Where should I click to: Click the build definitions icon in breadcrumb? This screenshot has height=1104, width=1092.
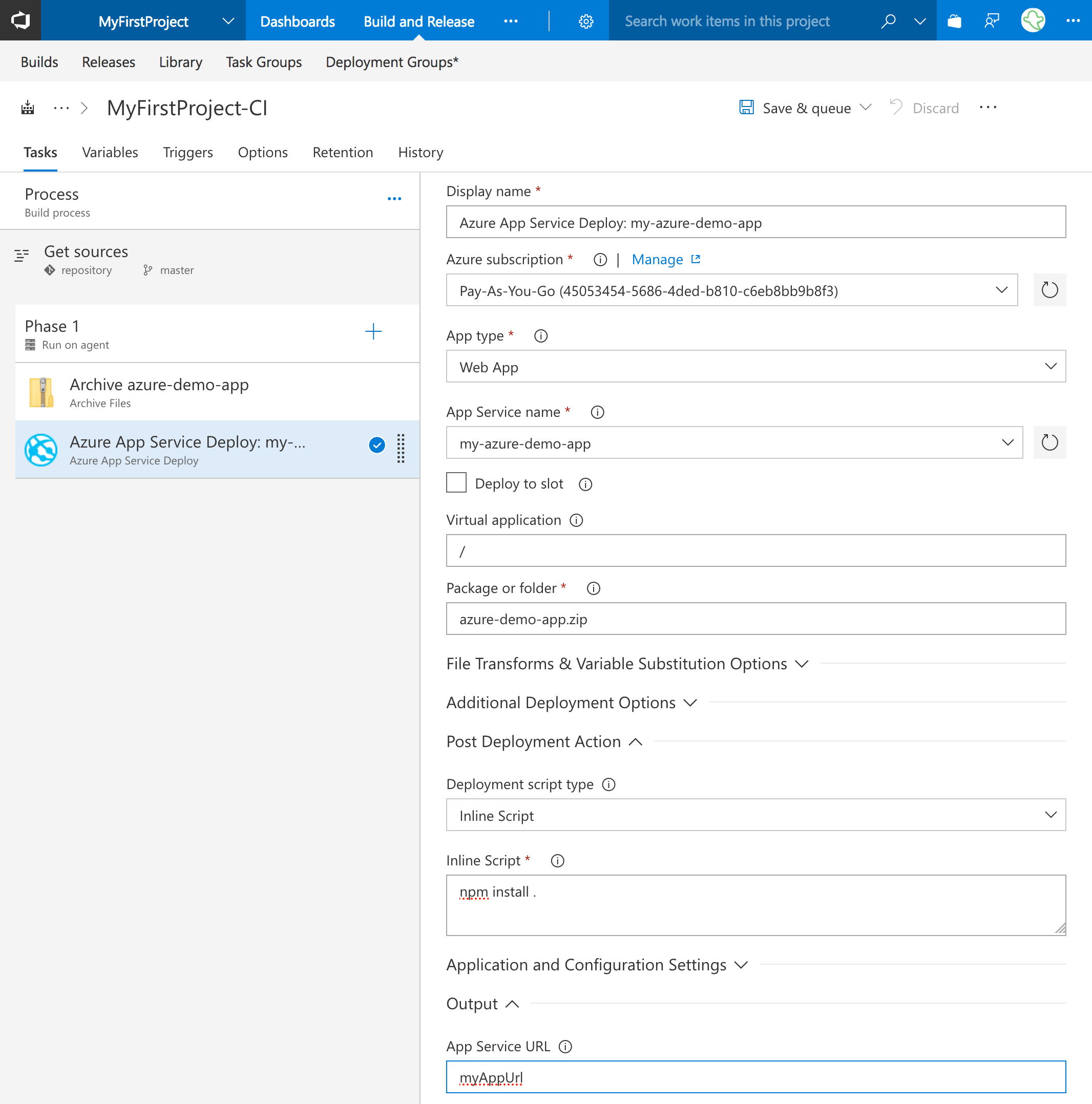pyautogui.click(x=28, y=108)
